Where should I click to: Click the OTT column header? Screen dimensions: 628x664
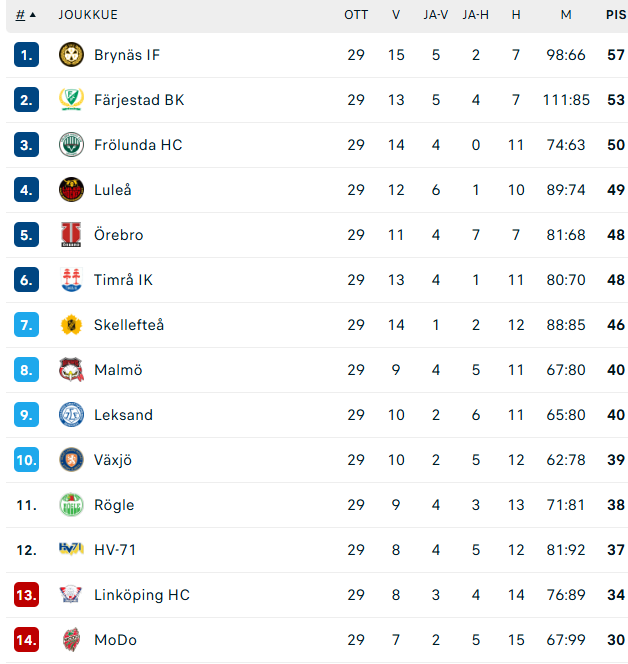356,15
